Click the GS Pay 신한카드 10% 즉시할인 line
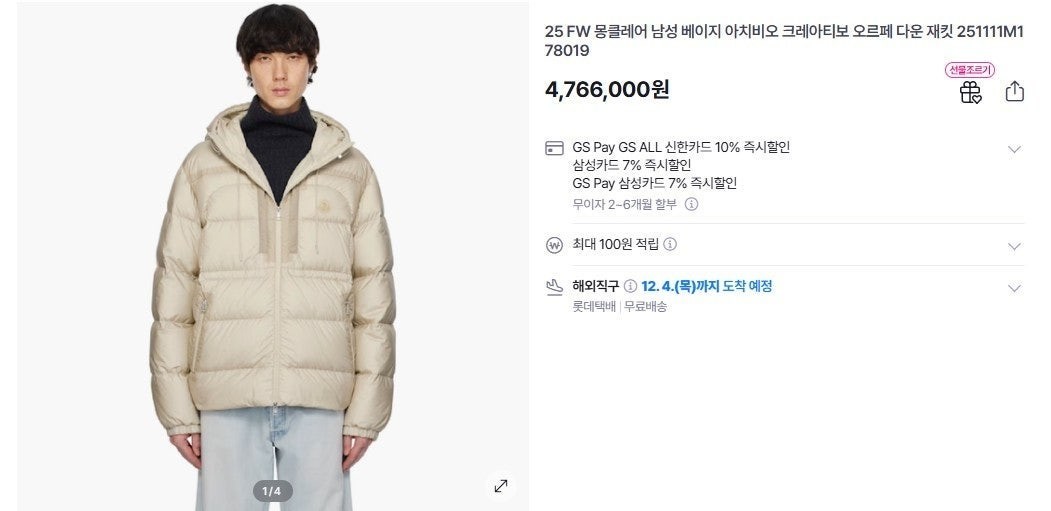This screenshot has width=1051, height=511. 681,148
